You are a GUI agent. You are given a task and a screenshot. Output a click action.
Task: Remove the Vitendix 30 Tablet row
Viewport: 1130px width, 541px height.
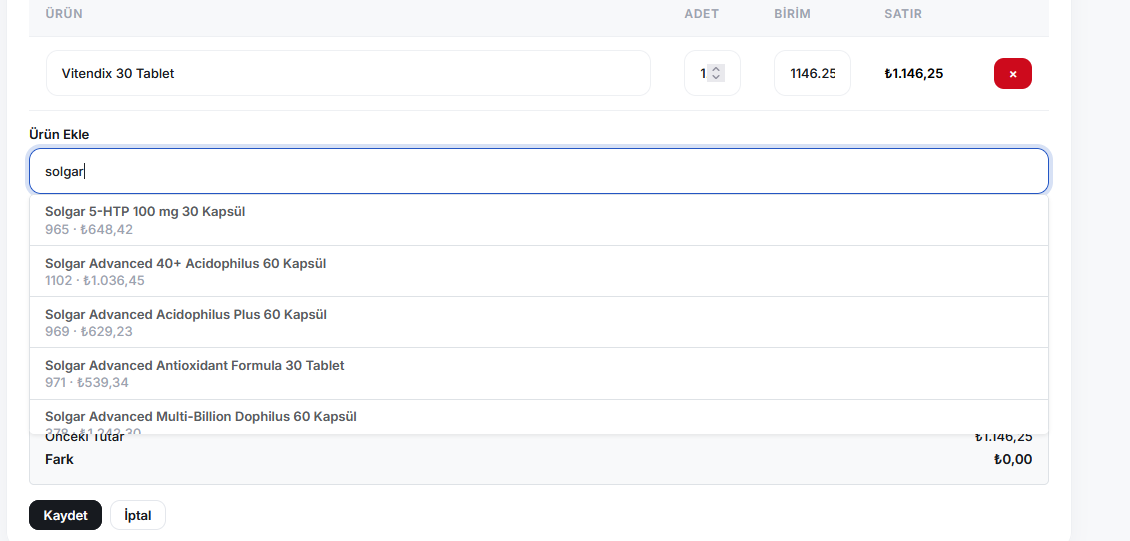[1013, 73]
